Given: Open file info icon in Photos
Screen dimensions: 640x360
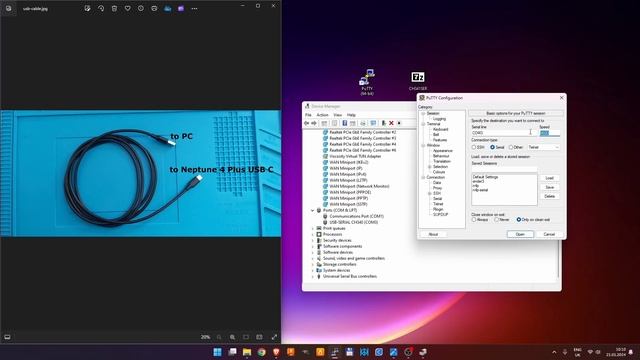Looking at the screenshot, I should (141, 8).
